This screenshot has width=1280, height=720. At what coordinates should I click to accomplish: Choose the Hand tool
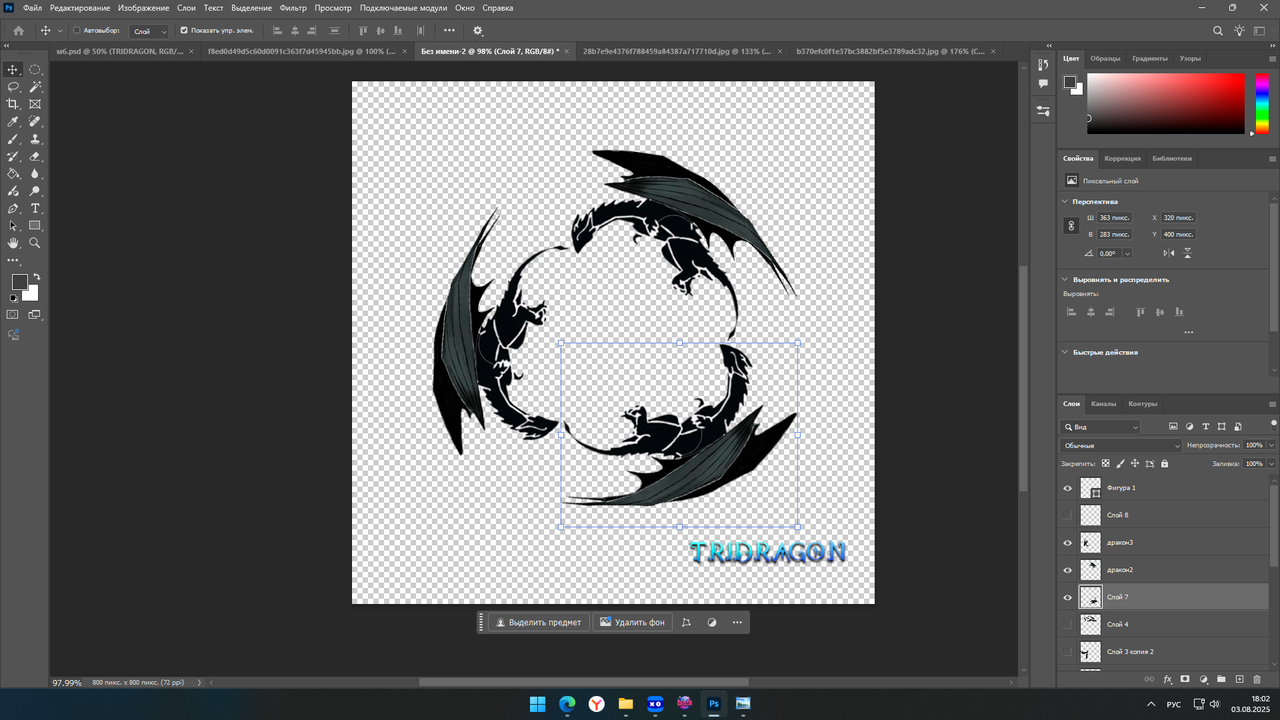click(x=13, y=243)
